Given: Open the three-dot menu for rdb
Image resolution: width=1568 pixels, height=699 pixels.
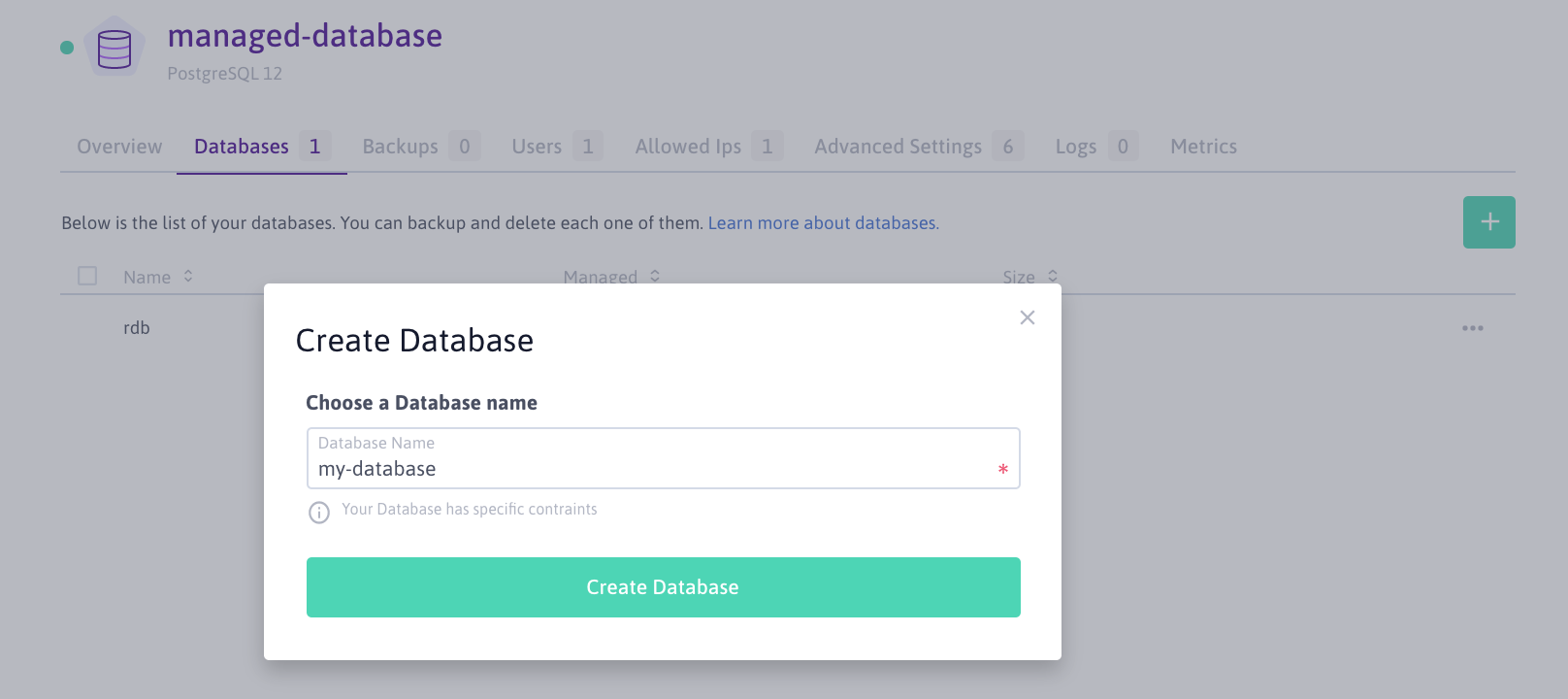Looking at the screenshot, I should (x=1472, y=328).
